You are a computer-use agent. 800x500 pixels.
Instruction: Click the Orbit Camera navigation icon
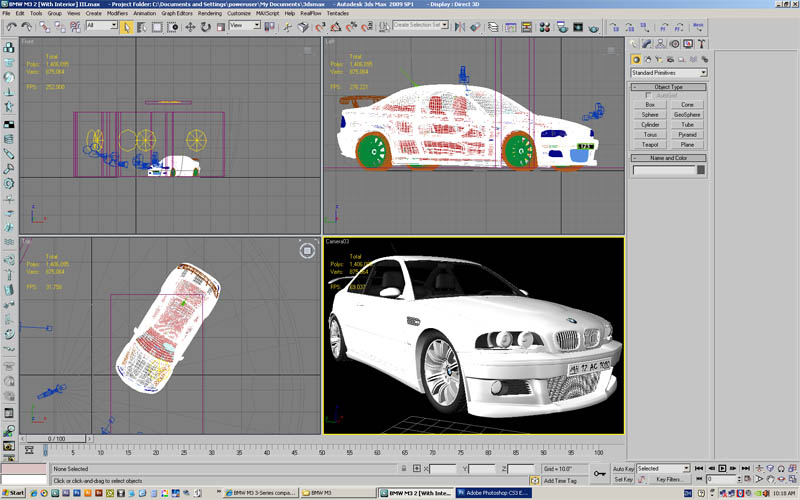coord(781,479)
